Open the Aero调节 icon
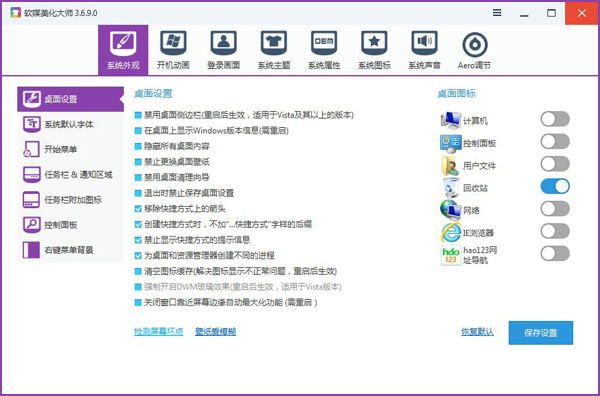This screenshot has width=600, height=396. pyautogui.click(x=474, y=45)
